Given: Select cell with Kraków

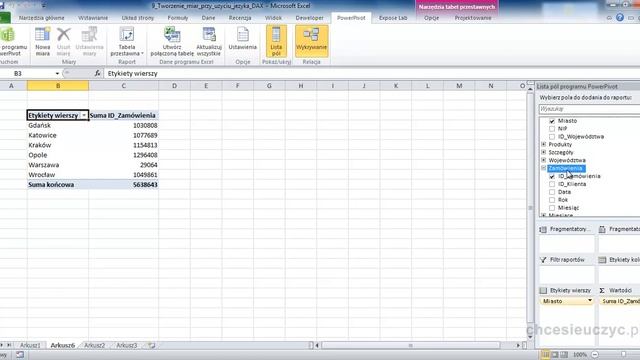Looking at the screenshot, I should pyautogui.click(x=58, y=145).
